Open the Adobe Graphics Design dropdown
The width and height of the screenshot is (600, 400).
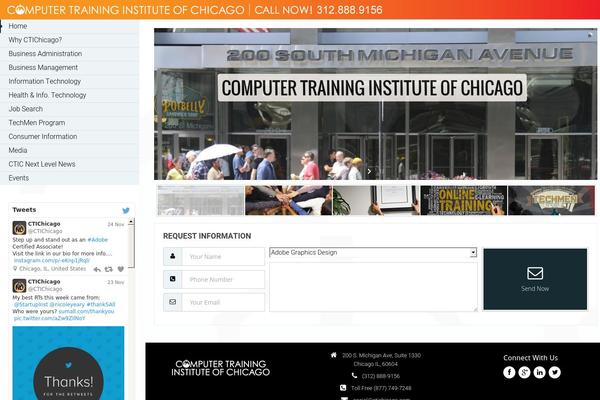[x=373, y=252]
